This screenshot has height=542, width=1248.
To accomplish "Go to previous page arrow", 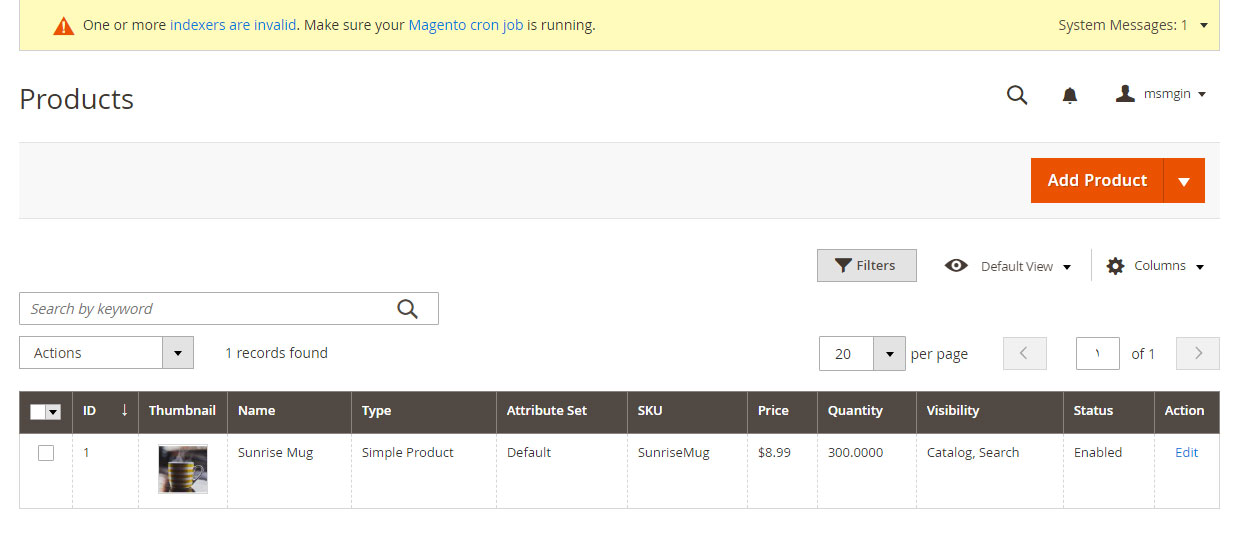I will click(x=1024, y=353).
